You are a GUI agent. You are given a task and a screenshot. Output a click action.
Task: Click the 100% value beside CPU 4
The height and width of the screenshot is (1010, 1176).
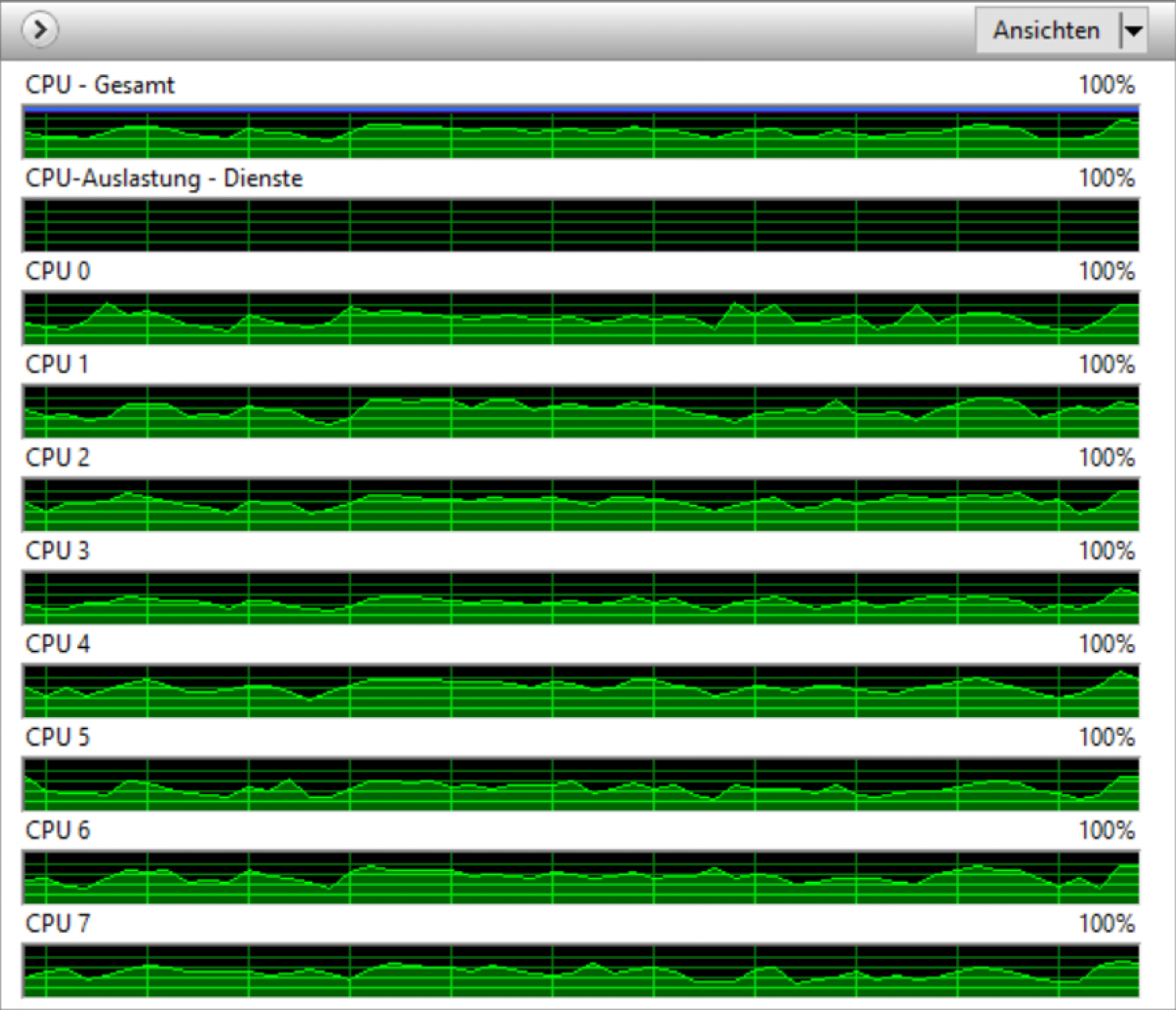(1106, 644)
